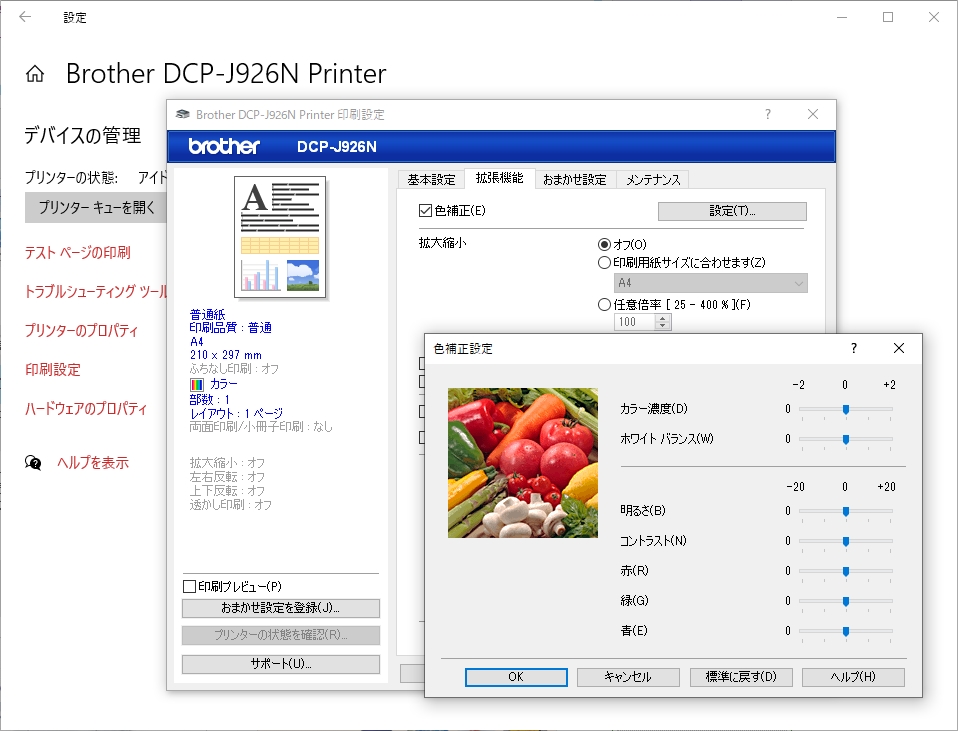Enable the 印刷プレビュー checkbox
958x731 pixels.
pyautogui.click(x=189, y=587)
